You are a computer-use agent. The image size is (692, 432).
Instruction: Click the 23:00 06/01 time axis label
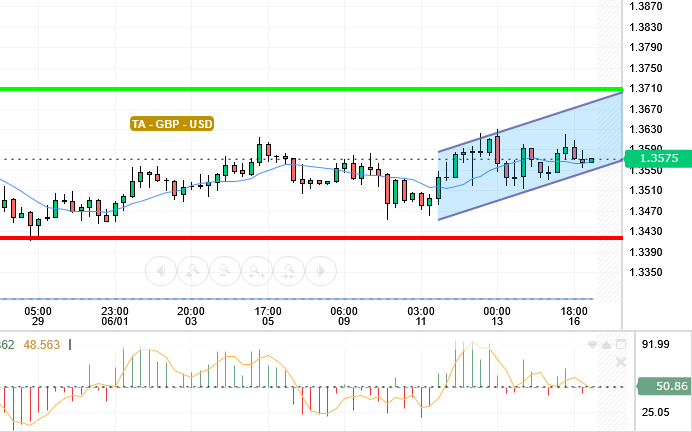tap(115, 316)
